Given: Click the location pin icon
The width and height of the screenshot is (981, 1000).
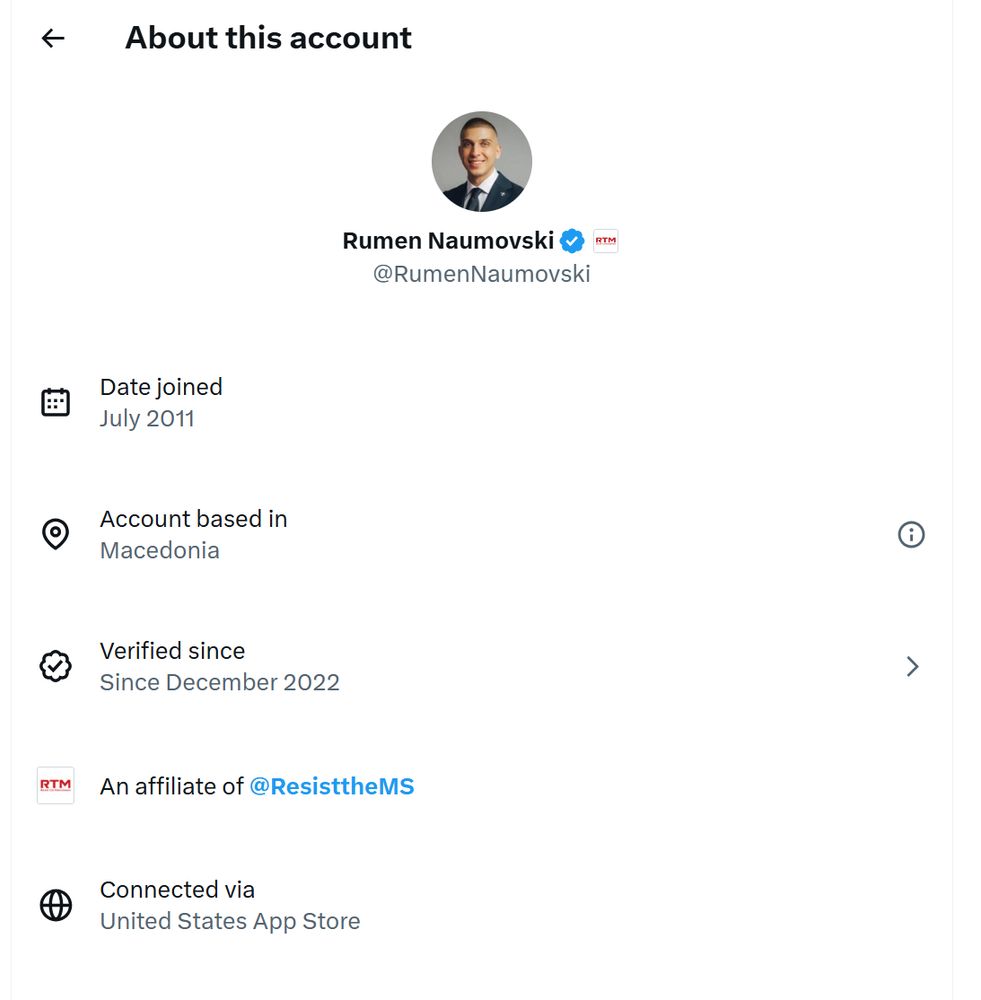Looking at the screenshot, I should 55,534.
